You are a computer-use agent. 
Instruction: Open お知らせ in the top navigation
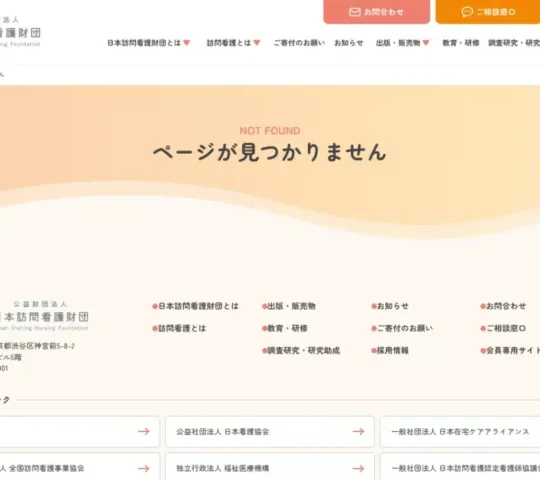[x=349, y=43]
